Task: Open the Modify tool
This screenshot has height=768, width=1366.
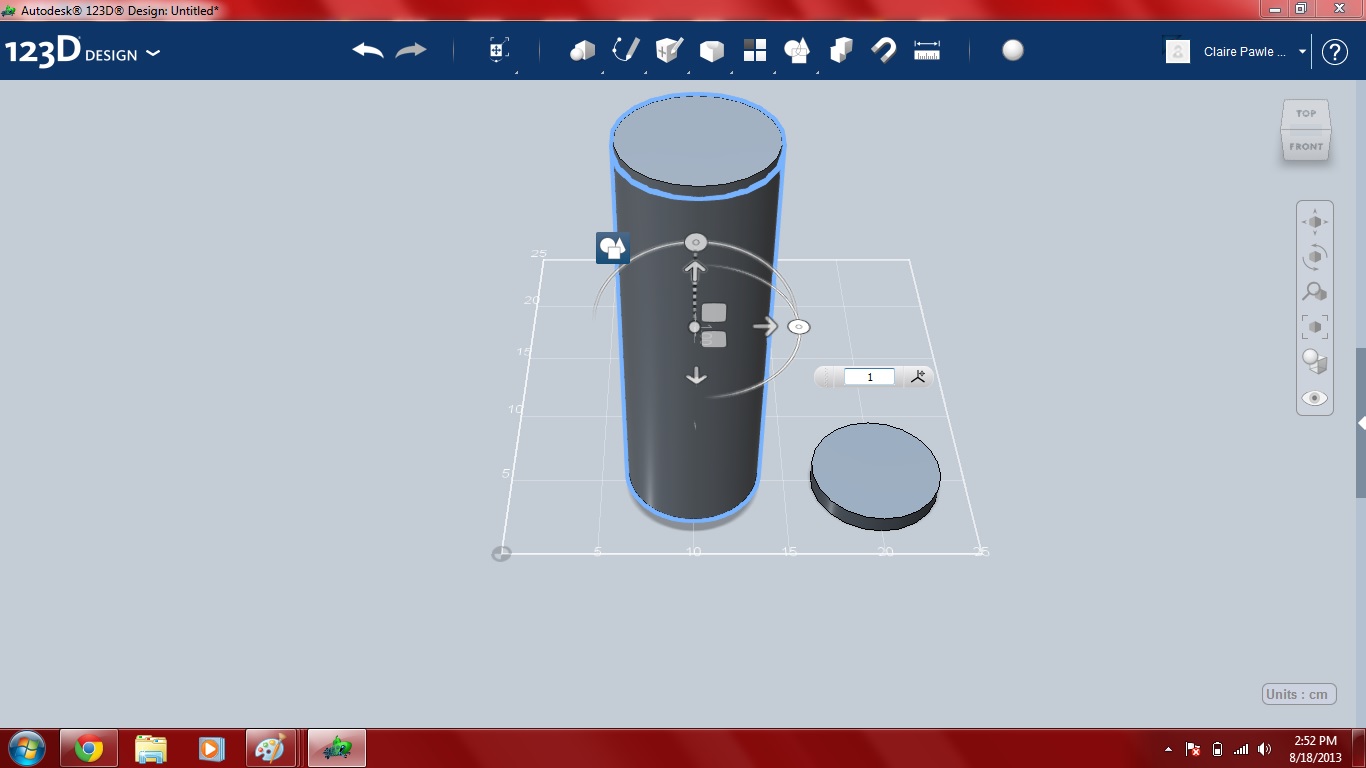Action: point(711,51)
